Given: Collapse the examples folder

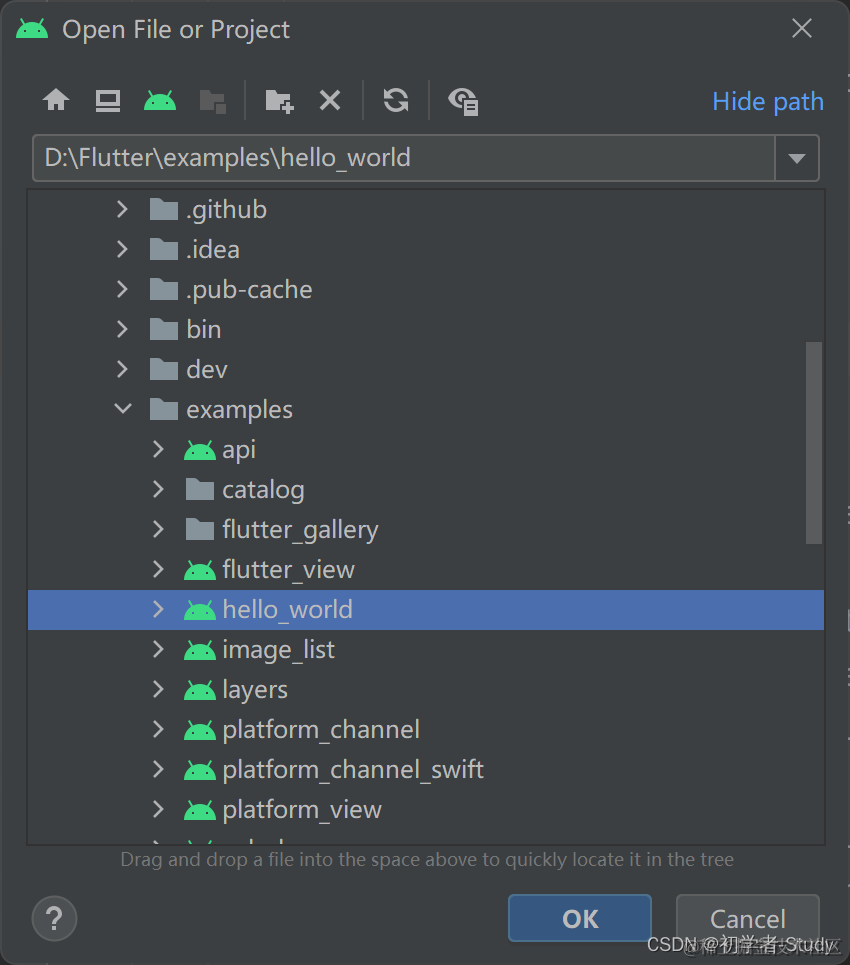Looking at the screenshot, I should (x=123, y=409).
